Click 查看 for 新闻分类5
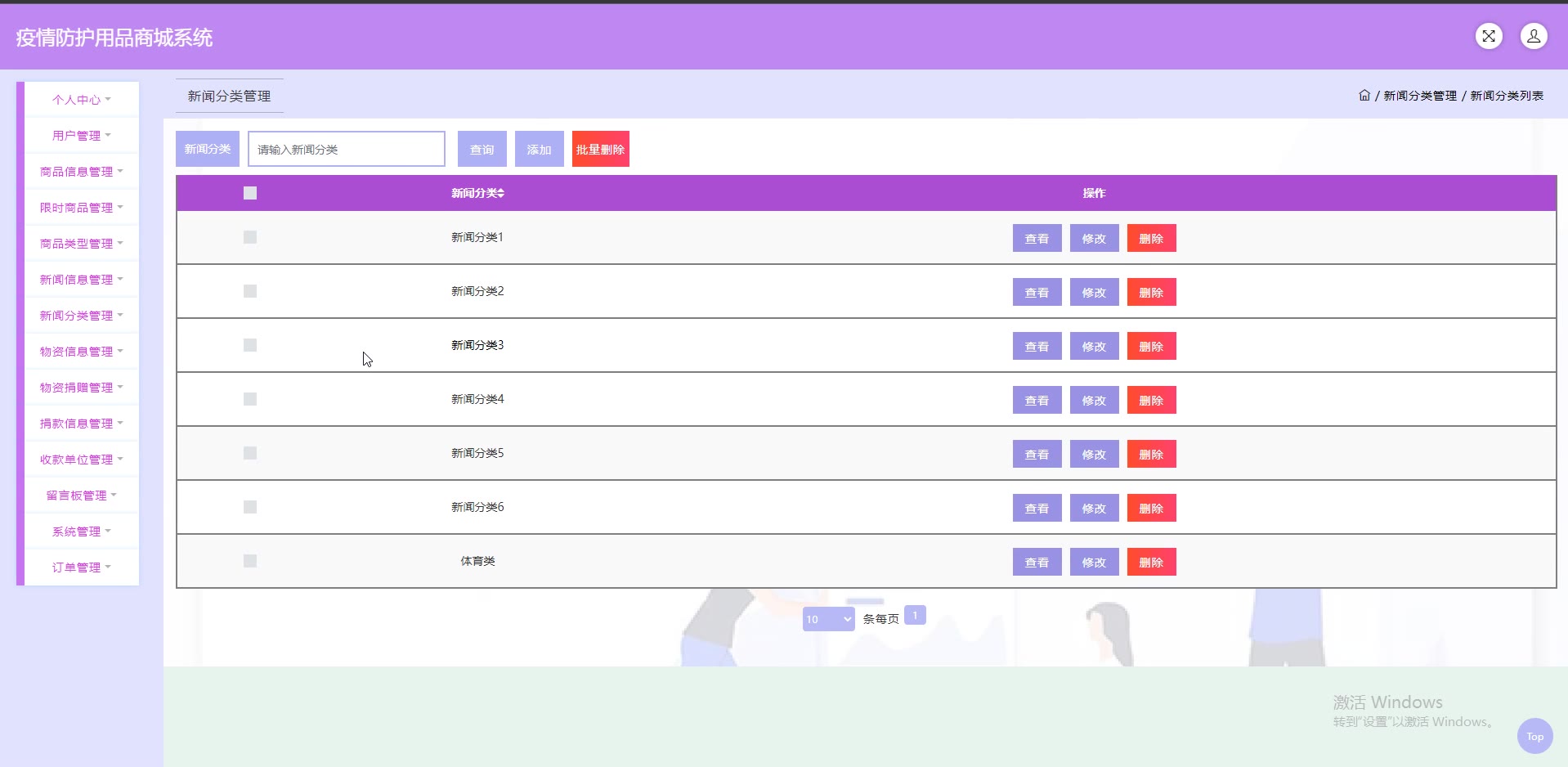Viewport: 1568px width, 767px height. (1037, 454)
